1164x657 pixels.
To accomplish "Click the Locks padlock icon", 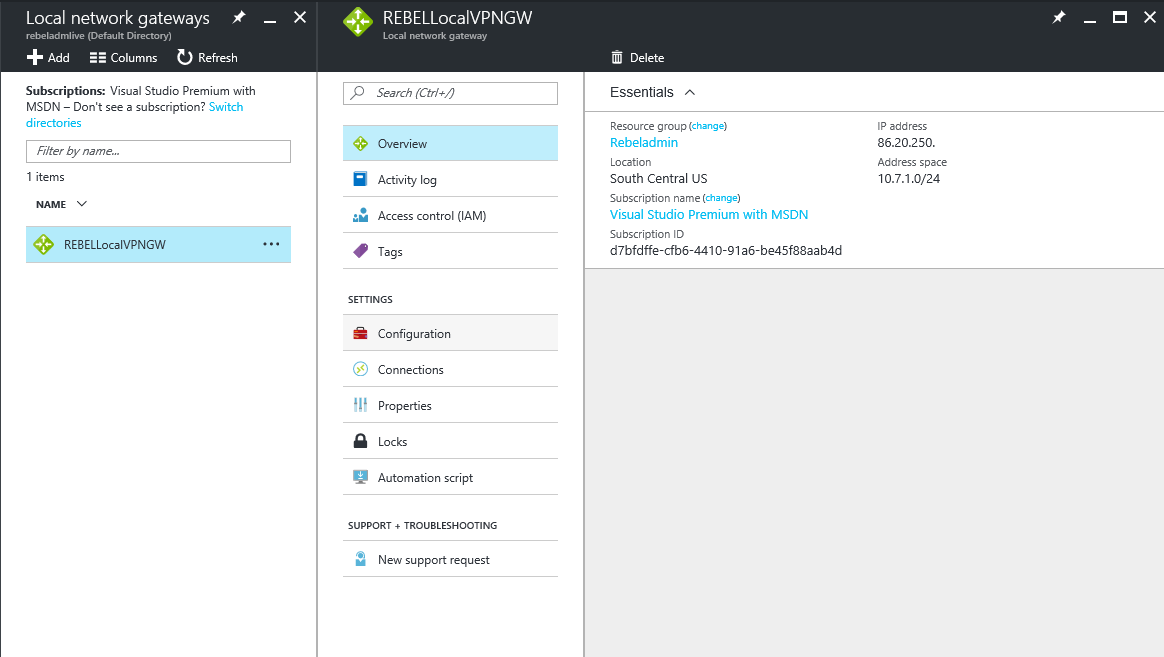I will [360, 441].
